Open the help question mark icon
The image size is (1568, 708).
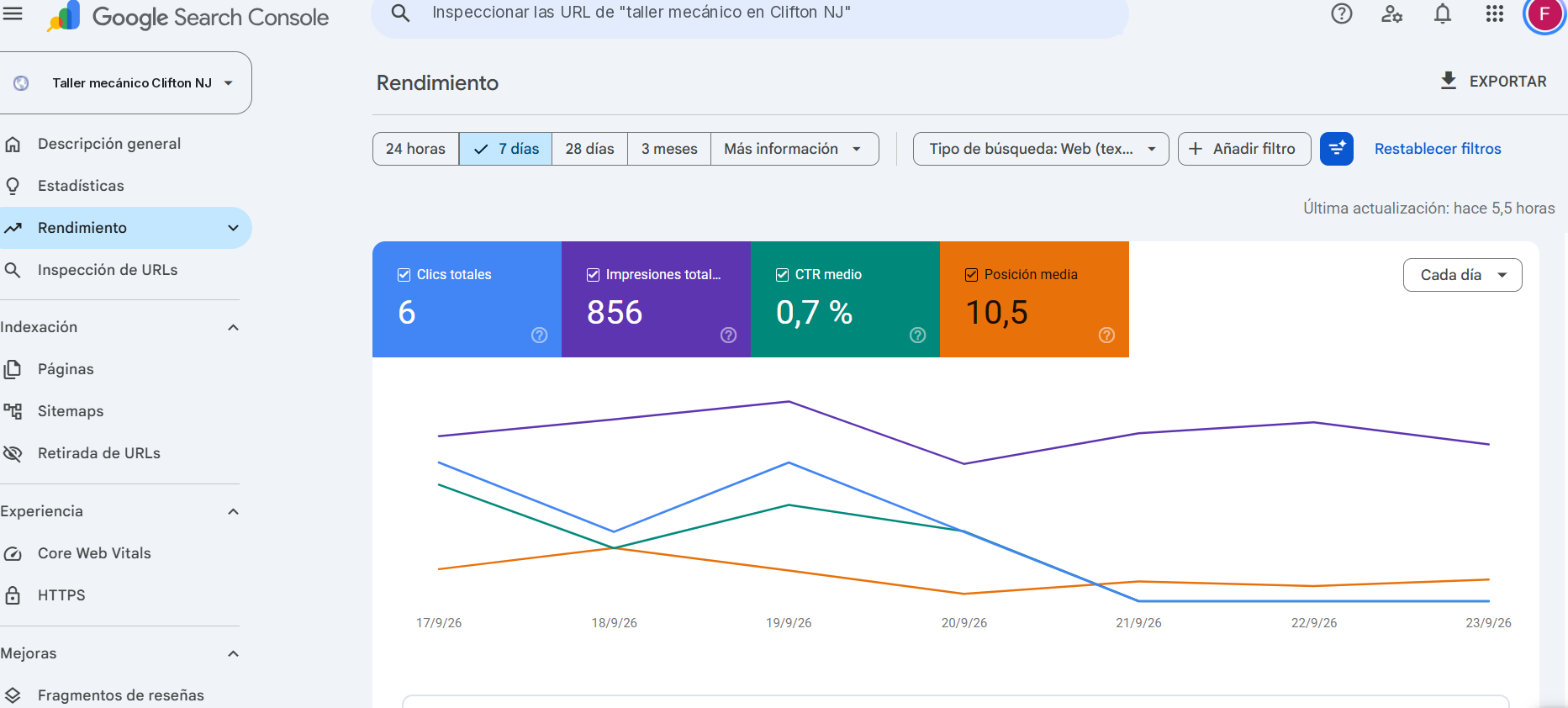click(1342, 13)
